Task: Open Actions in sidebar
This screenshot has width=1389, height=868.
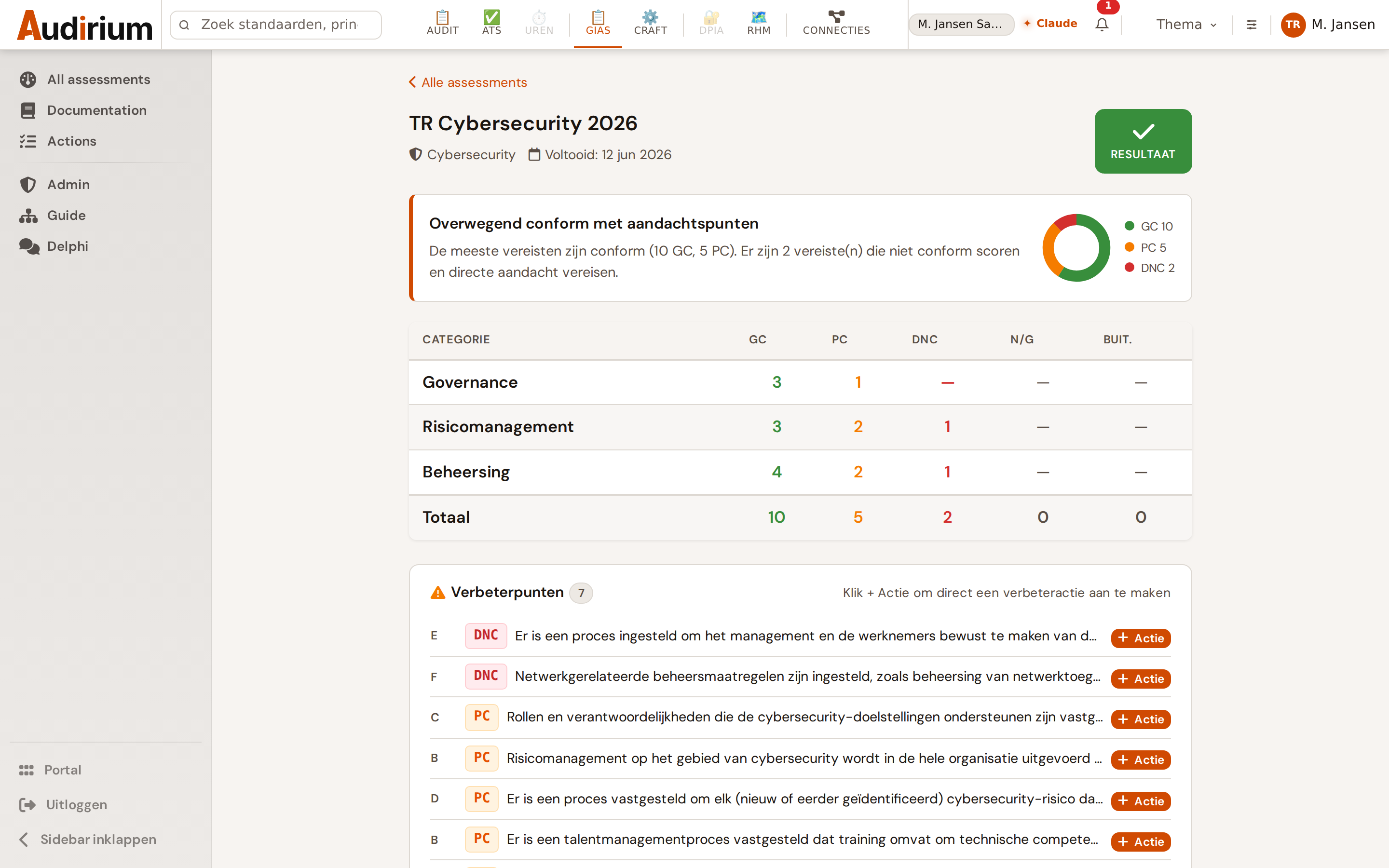Action: [x=58, y=141]
